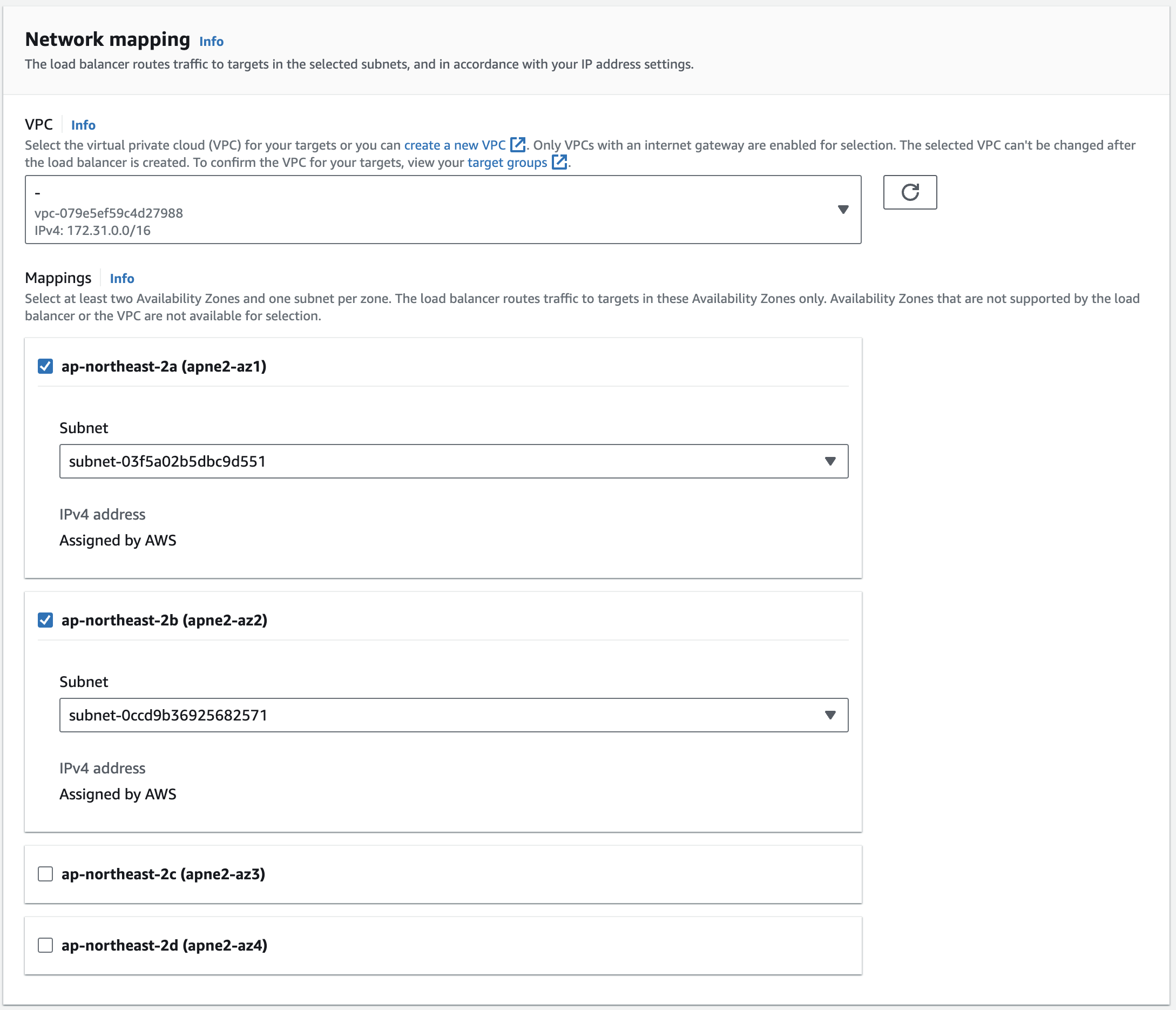Click the ap-northeast-2d (apne2-az4) label
The height and width of the screenshot is (1010, 1176).
pos(165,945)
